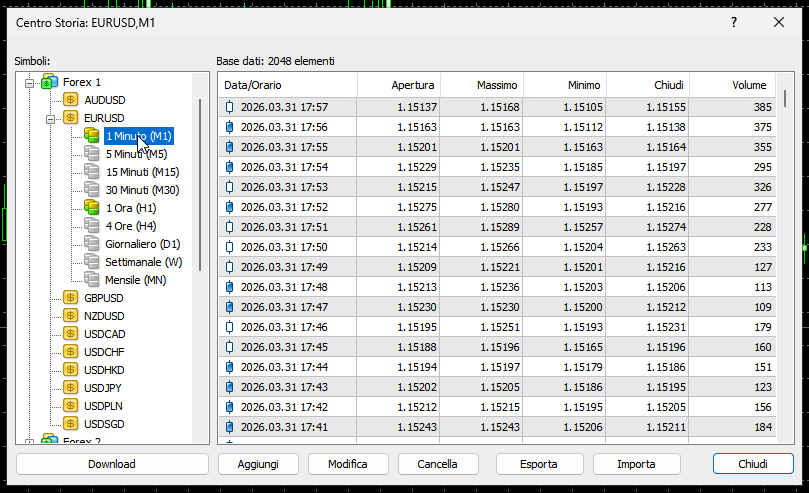Screen dimensions: 809x493
Task: Select the Mensile (MN) timeframe
Action: [136, 280]
